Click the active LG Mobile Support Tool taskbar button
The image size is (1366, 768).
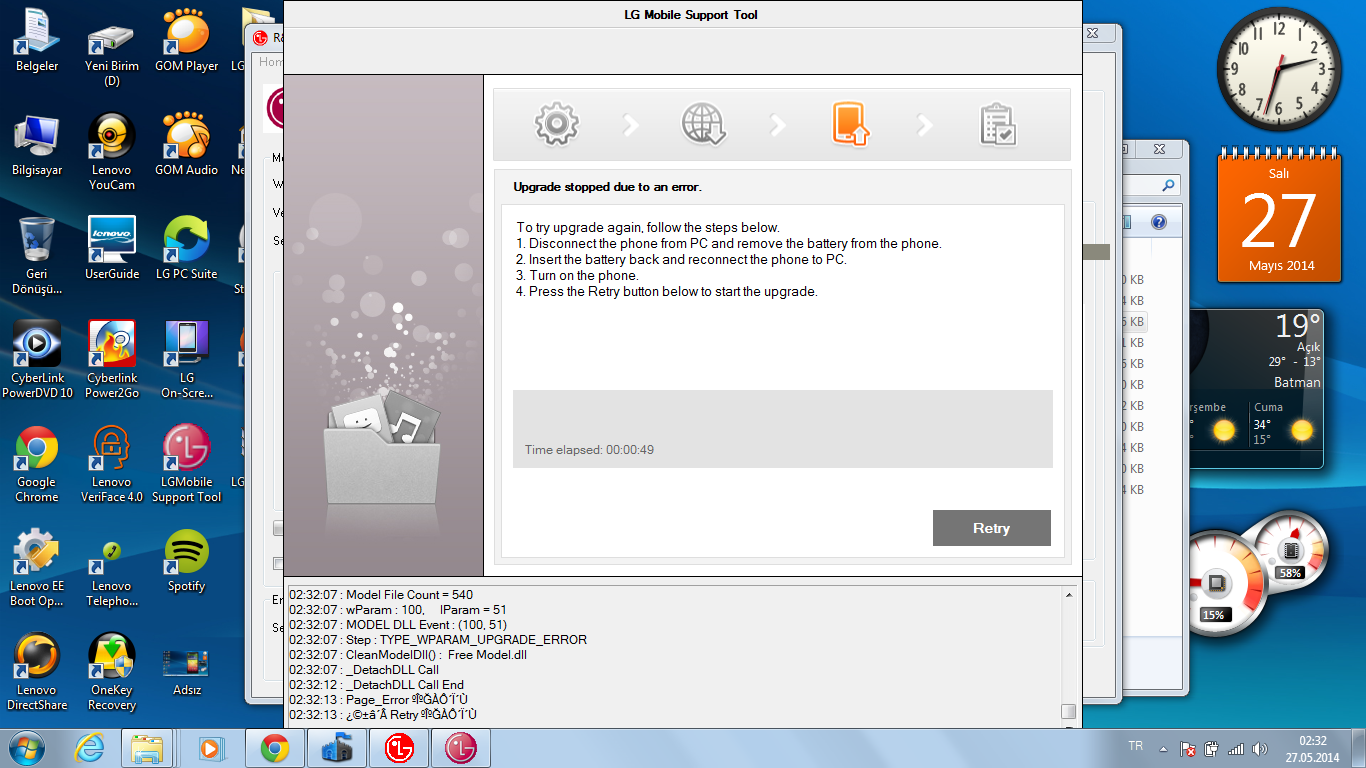(461, 748)
